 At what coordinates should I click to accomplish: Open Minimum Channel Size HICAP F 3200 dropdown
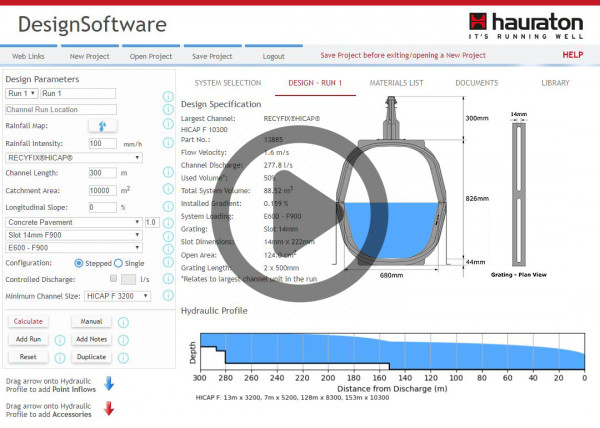click(117, 296)
